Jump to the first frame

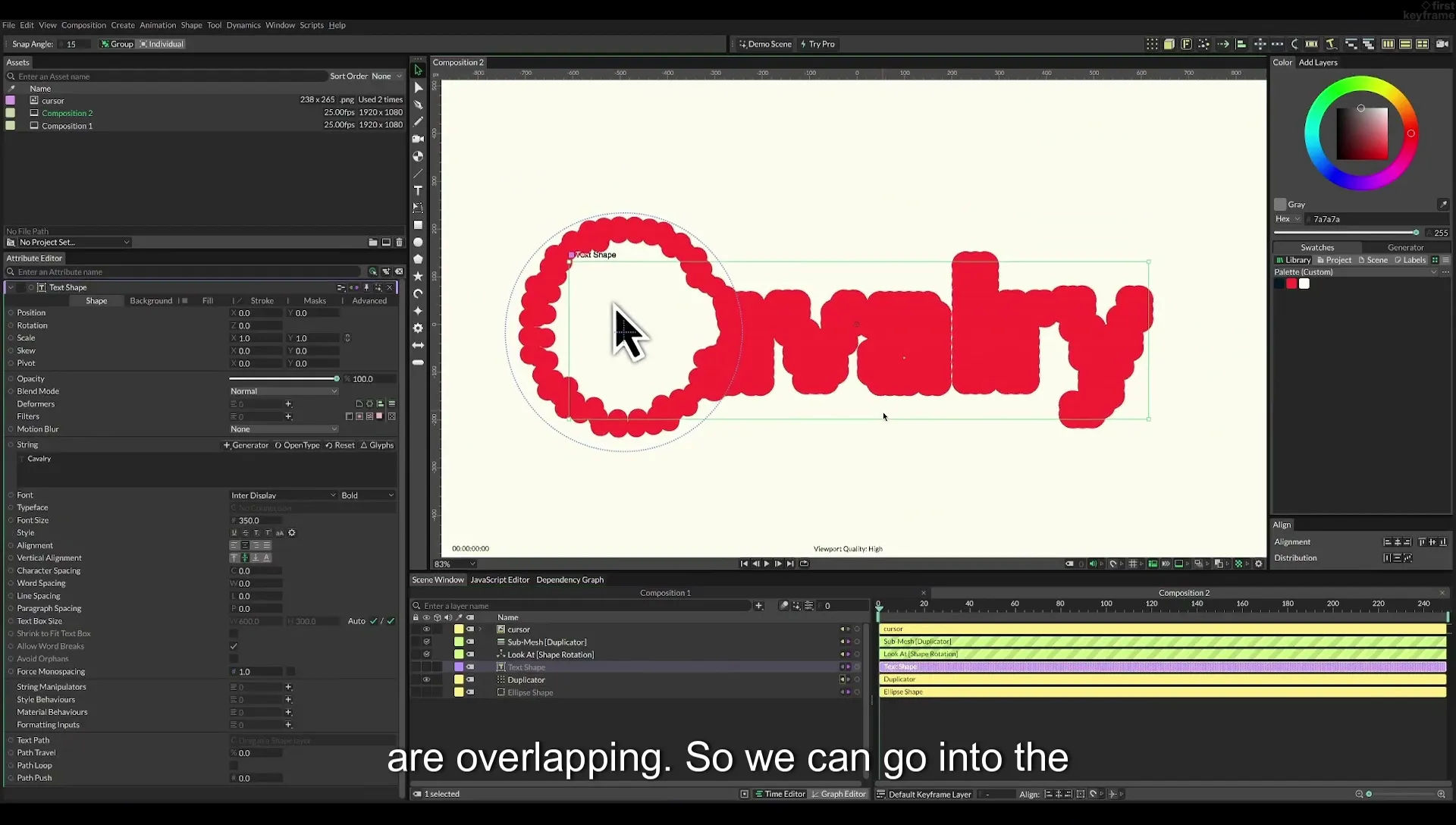[744, 563]
